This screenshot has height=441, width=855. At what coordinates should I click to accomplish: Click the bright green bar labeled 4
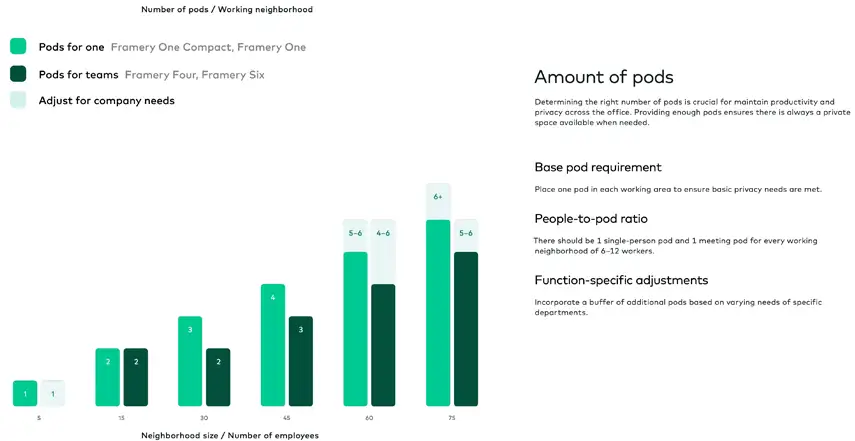[273, 345]
